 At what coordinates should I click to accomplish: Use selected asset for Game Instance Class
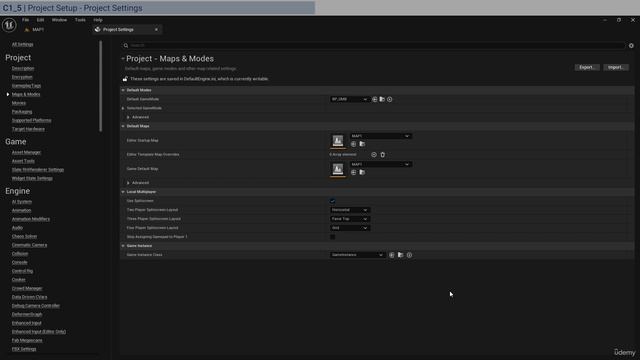(x=392, y=255)
